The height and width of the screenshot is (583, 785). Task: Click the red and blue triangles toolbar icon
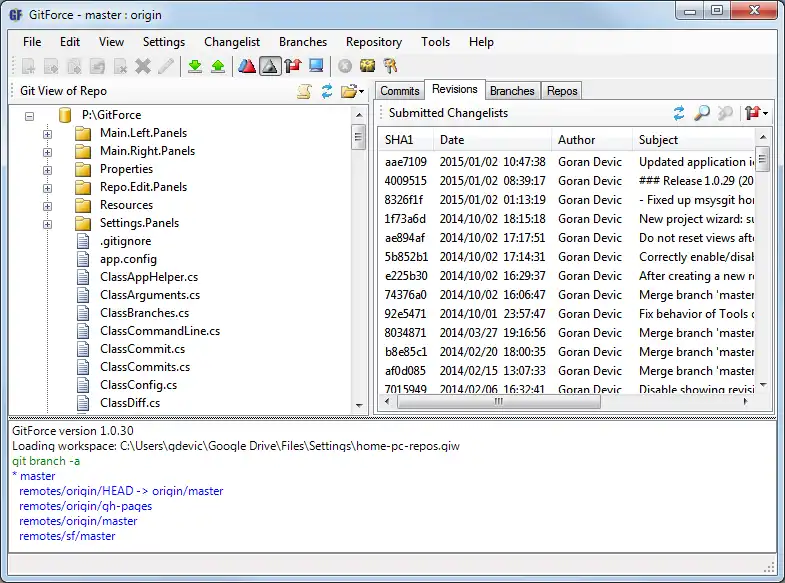pyautogui.click(x=247, y=66)
